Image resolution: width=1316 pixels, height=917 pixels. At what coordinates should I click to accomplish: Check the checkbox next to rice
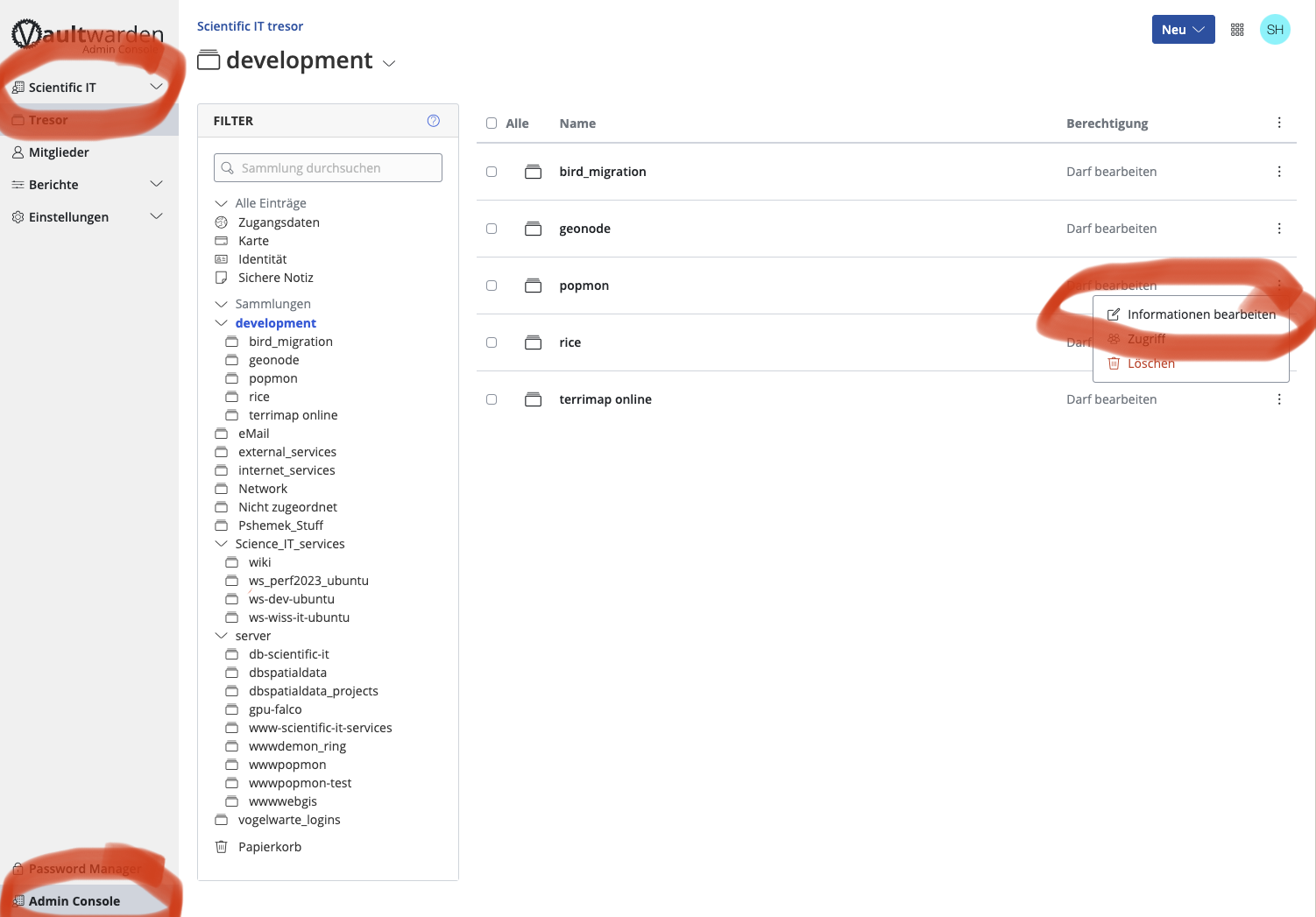pos(492,342)
